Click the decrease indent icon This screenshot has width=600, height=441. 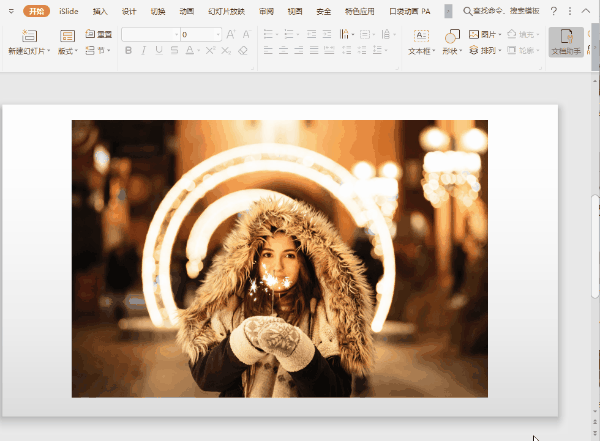[x=311, y=34]
